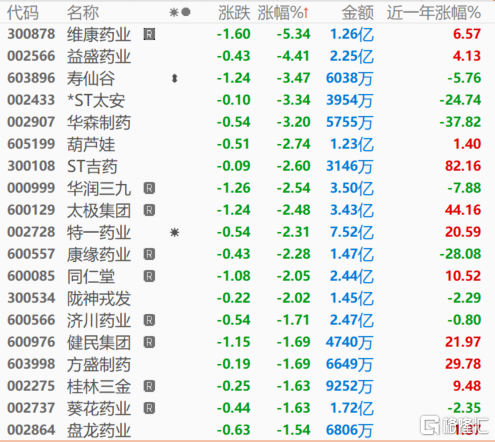Click the R badge beside 健民集团
Viewport: 495px width, 442px height.
pos(149,342)
